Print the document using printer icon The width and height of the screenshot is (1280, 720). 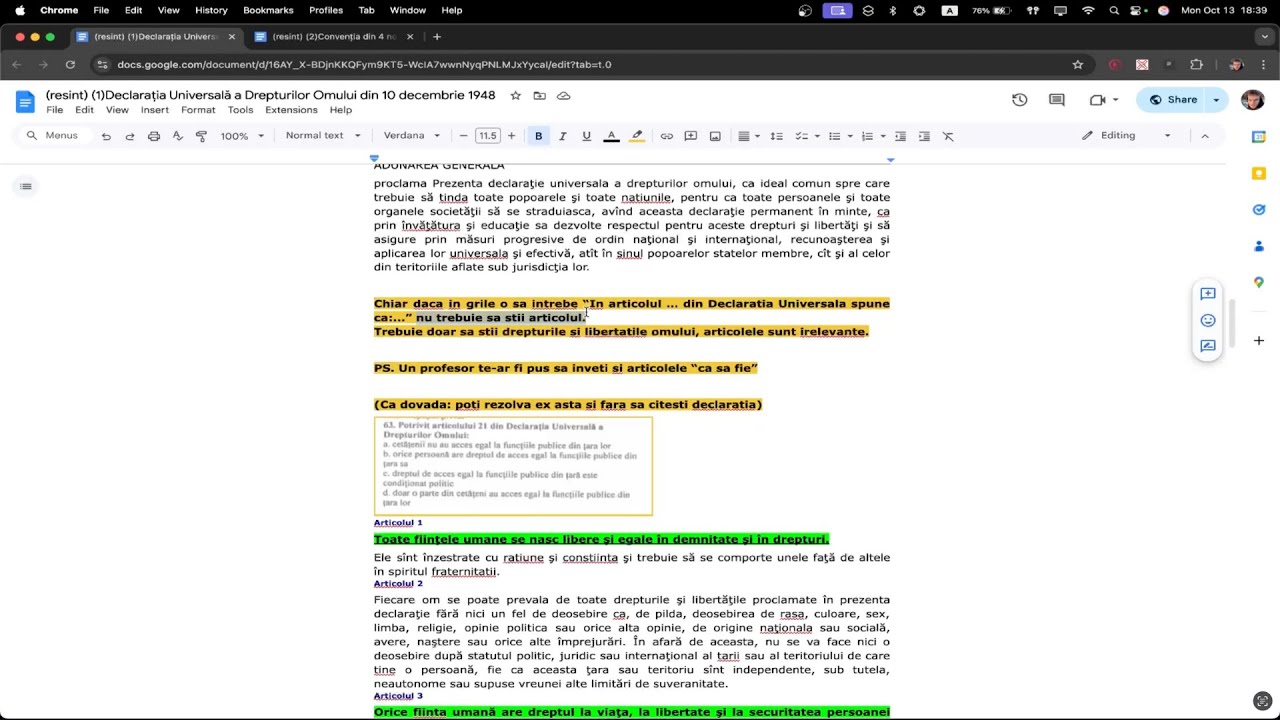pyautogui.click(x=154, y=136)
